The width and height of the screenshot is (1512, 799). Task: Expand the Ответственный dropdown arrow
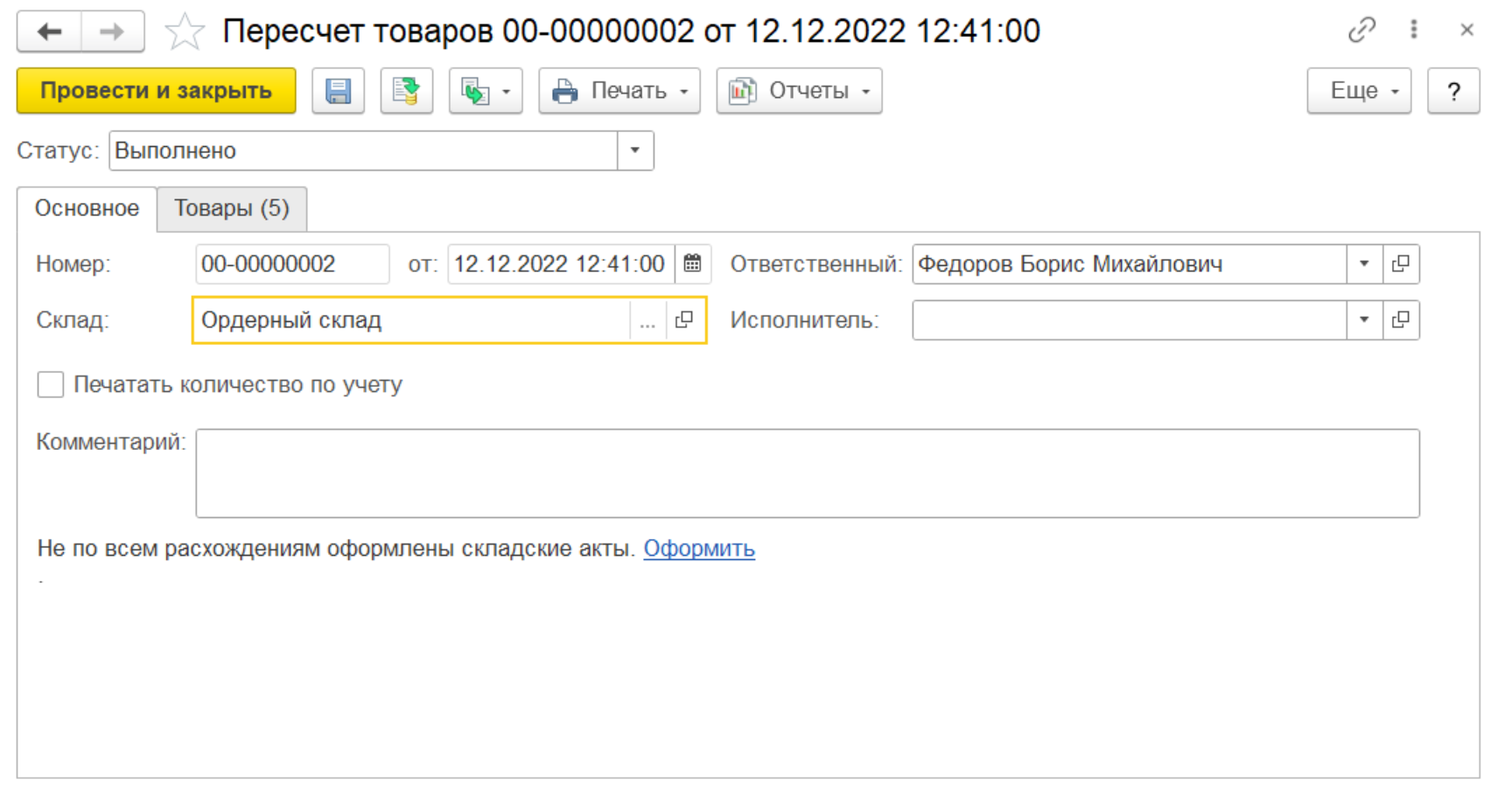point(1364,263)
